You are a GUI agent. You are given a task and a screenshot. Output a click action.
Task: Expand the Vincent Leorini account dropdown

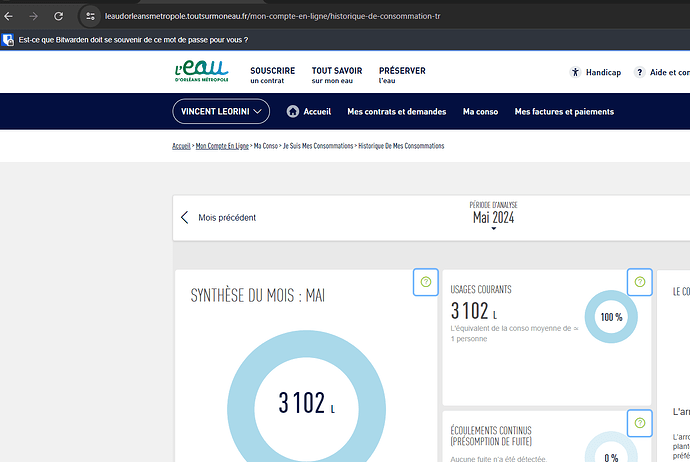(x=220, y=111)
